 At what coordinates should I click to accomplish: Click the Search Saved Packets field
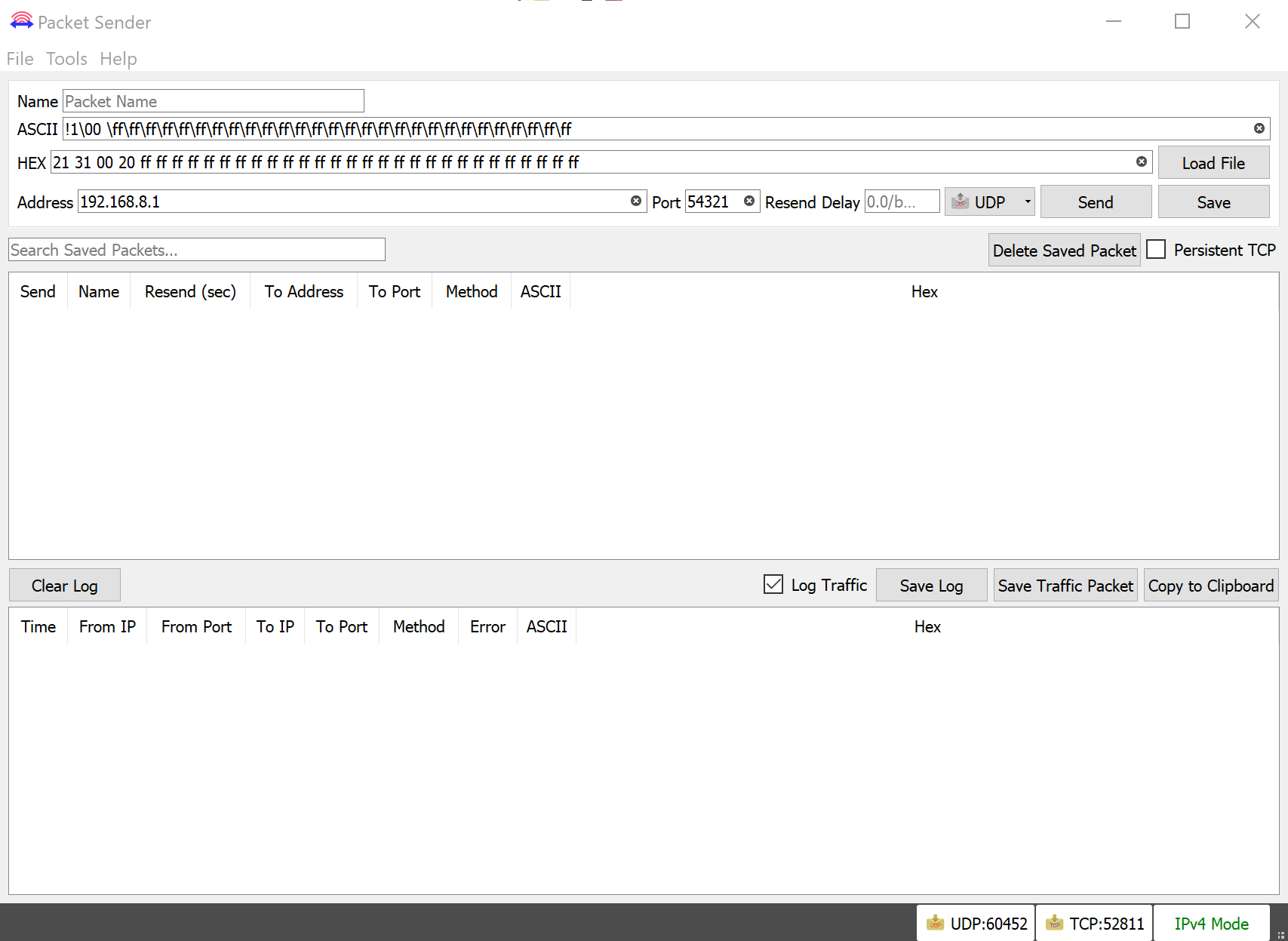tap(196, 250)
